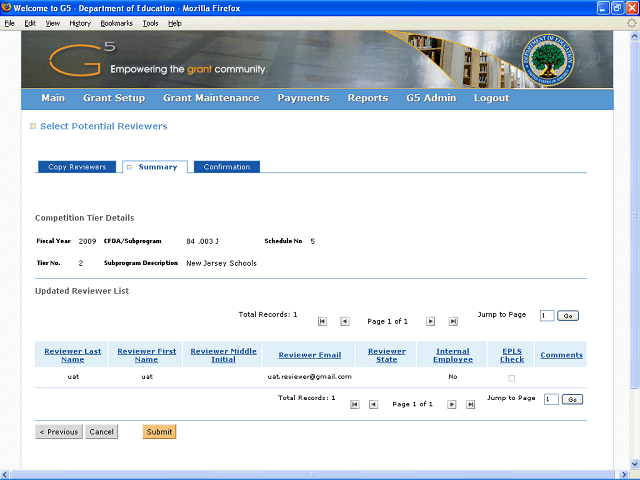Image resolution: width=640 pixels, height=480 pixels.
Task: Sort by Reviewer Last Name column
Action: [73, 355]
